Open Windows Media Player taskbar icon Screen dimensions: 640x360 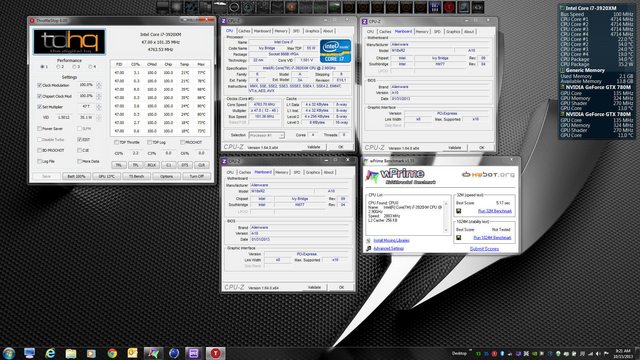coord(91,353)
